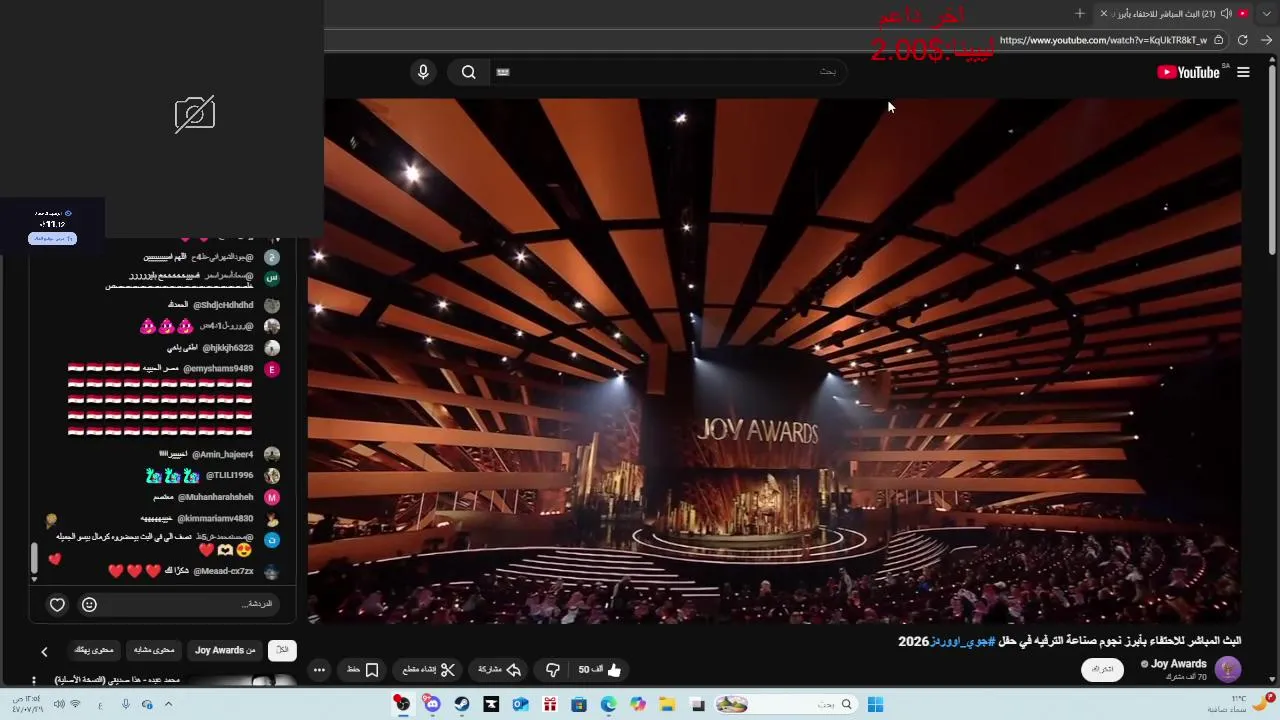Open Microsoft Edge from the taskbar

[x=608, y=704]
